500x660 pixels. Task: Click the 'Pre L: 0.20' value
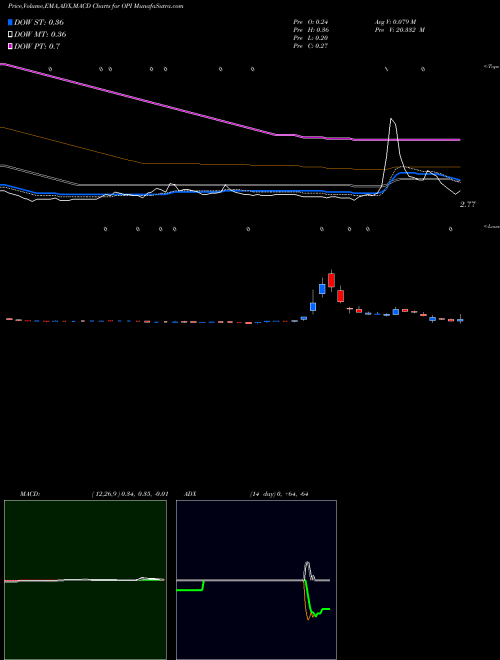[311, 38]
